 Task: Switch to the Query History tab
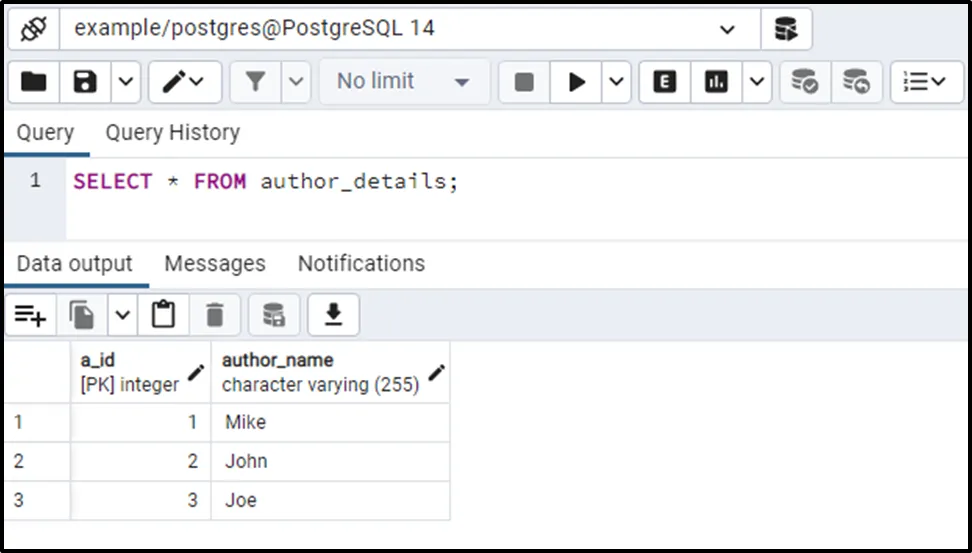[172, 133]
